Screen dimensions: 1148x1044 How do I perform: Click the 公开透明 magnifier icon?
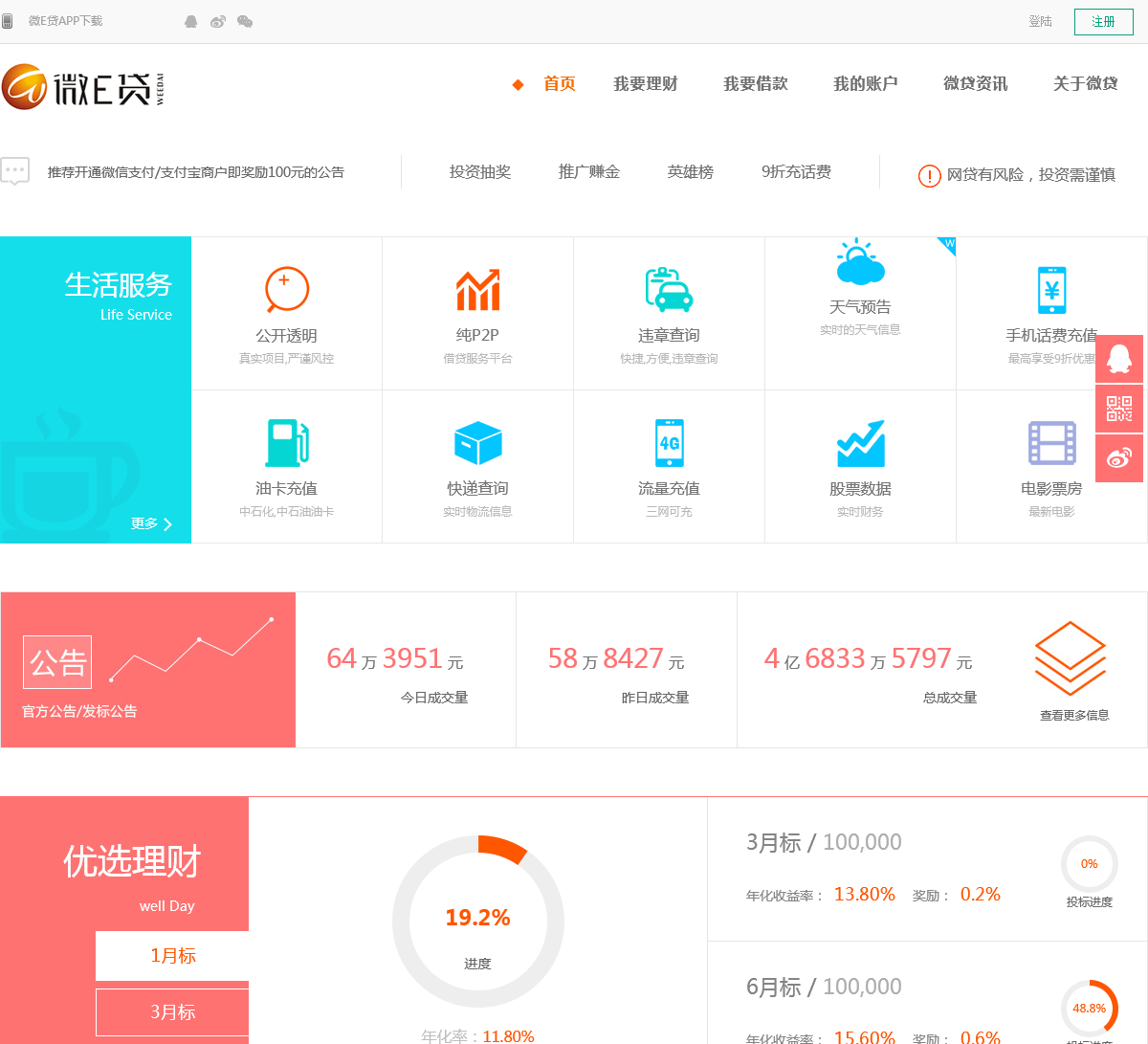tap(286, 289)
